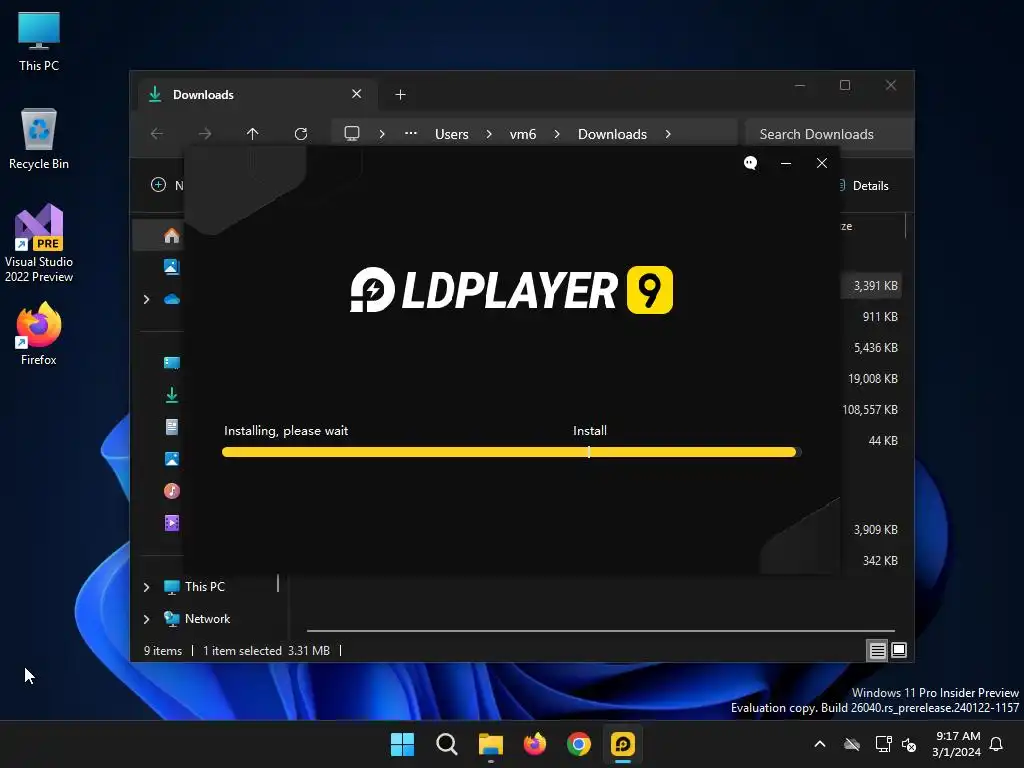This screenshot has width=1024, height=768.
Task: Launch Firefox from the taskbar
Action: 535,744
